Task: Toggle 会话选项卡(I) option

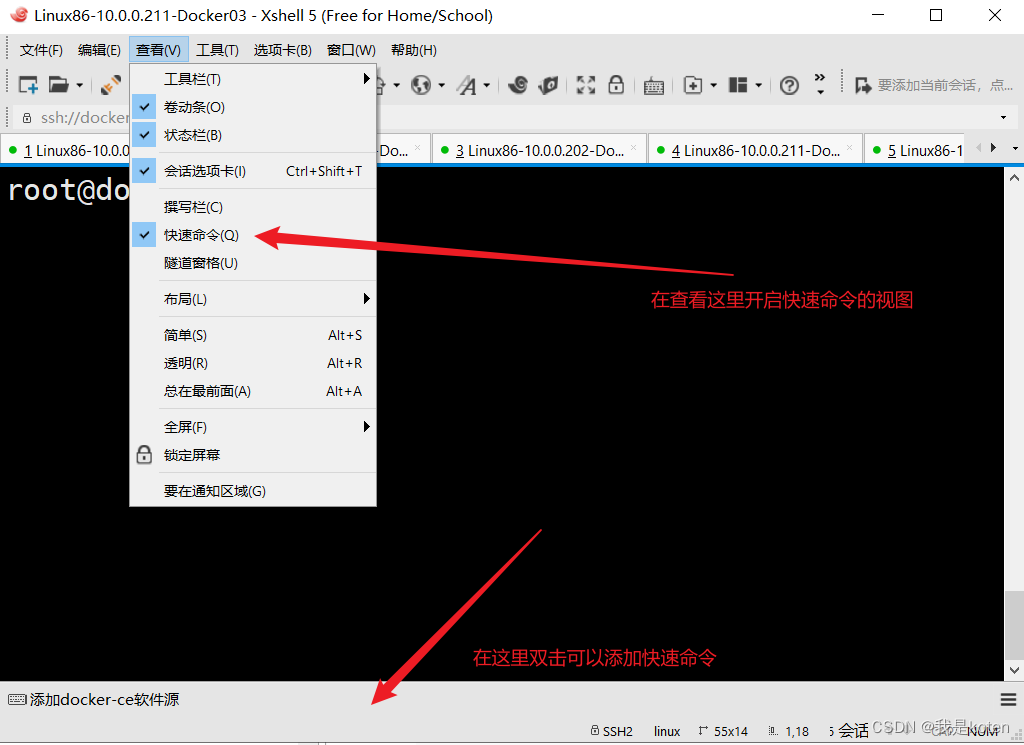Action: click(253, 171)
